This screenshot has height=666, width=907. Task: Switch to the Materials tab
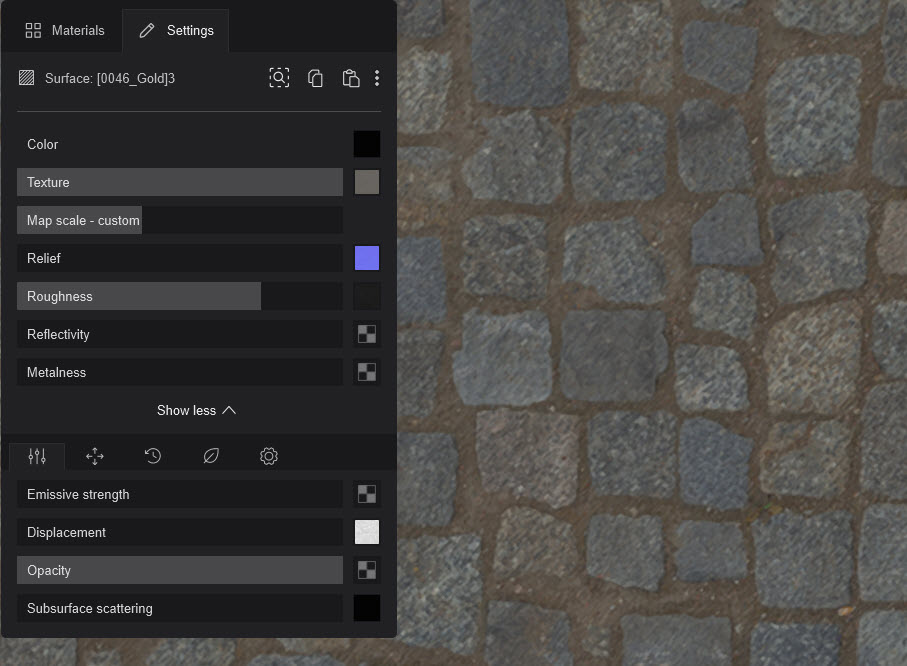click(x=64, y=30)
